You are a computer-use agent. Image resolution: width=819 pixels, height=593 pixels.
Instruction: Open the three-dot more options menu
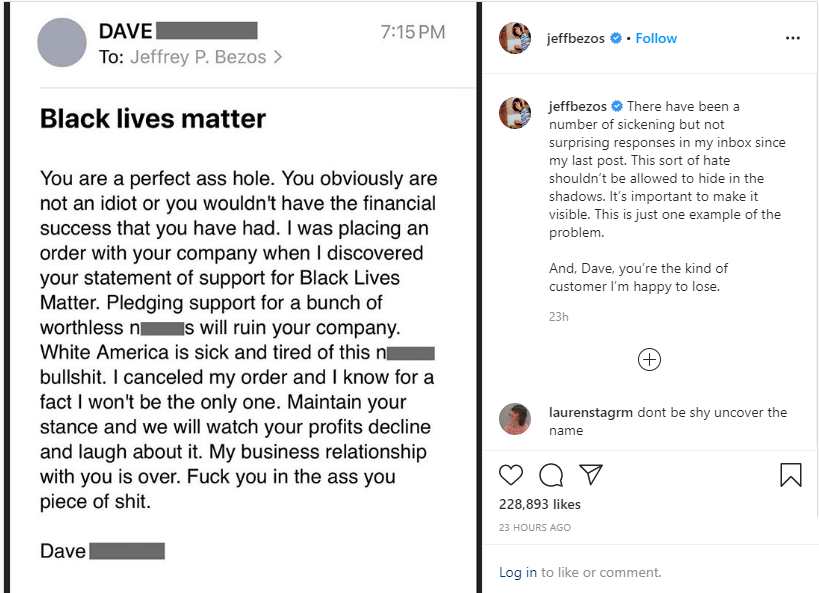click(792, 38)
